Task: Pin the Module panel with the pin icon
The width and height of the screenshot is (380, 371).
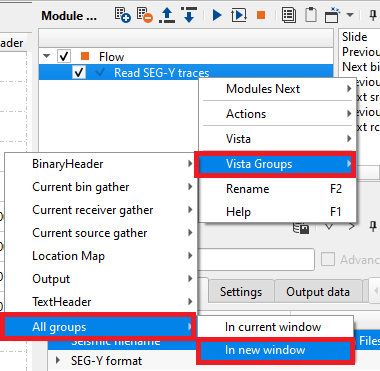Action: (373, 15)
